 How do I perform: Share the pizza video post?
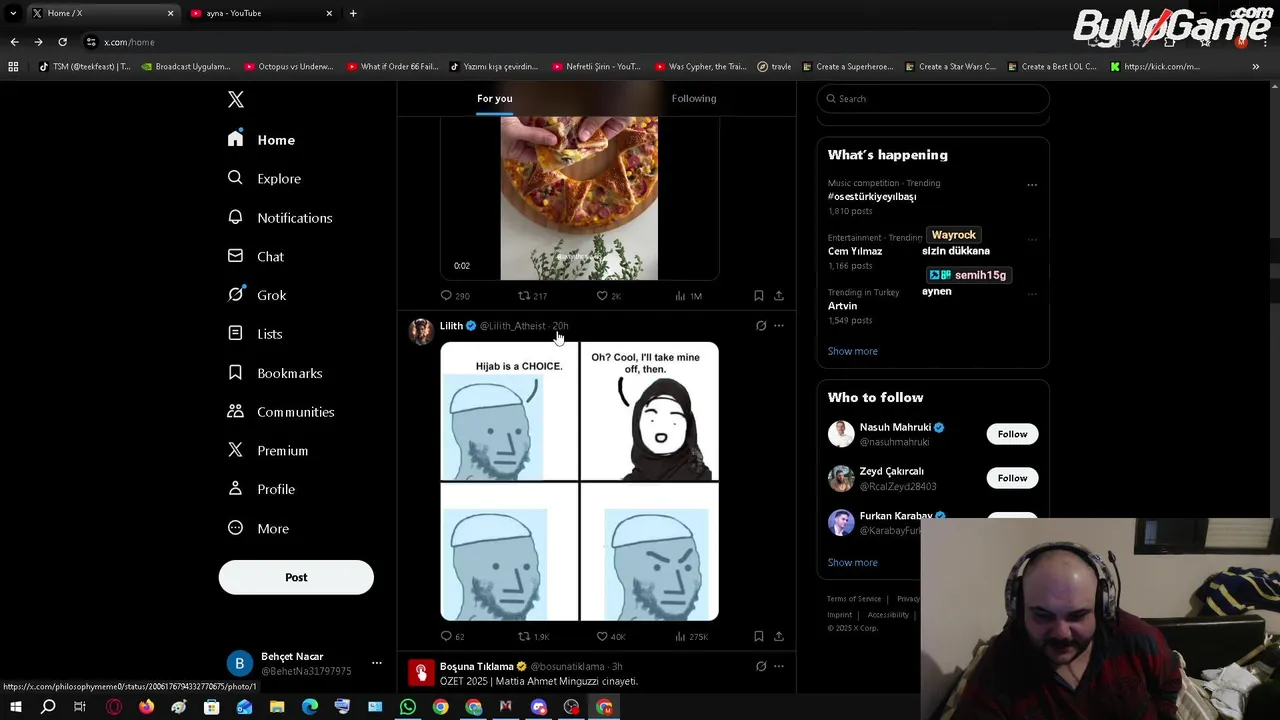tap(779, 296)
